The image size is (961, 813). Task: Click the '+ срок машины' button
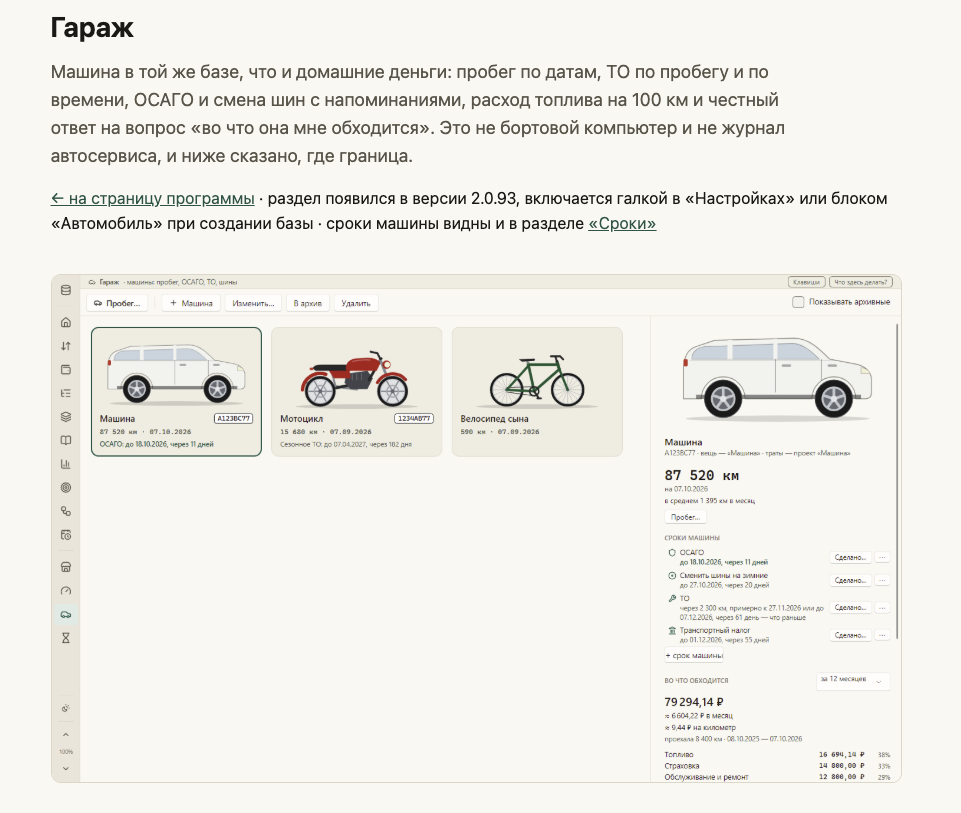coord(694,656)
